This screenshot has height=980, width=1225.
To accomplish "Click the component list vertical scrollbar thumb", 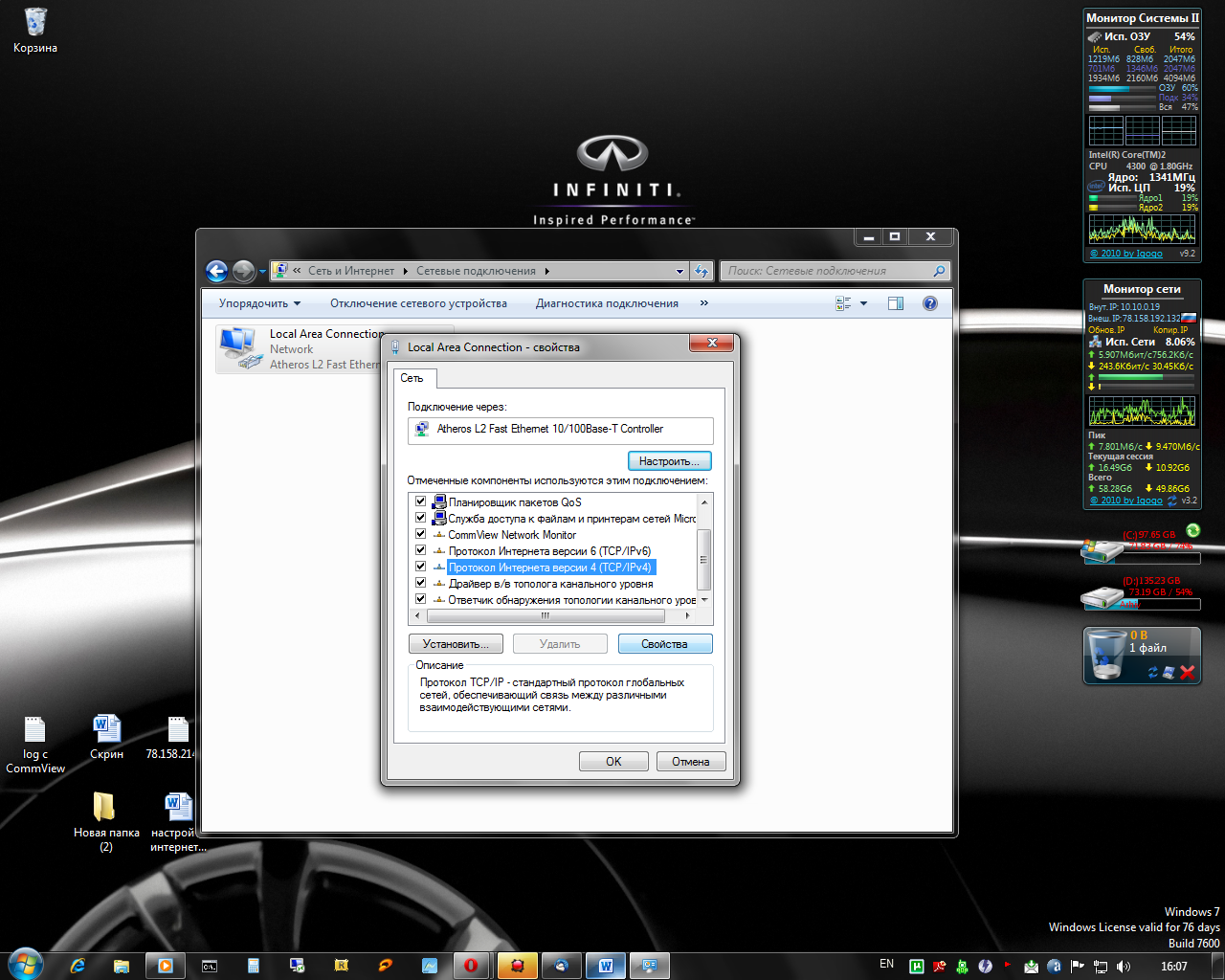I will tap(705, 559).
